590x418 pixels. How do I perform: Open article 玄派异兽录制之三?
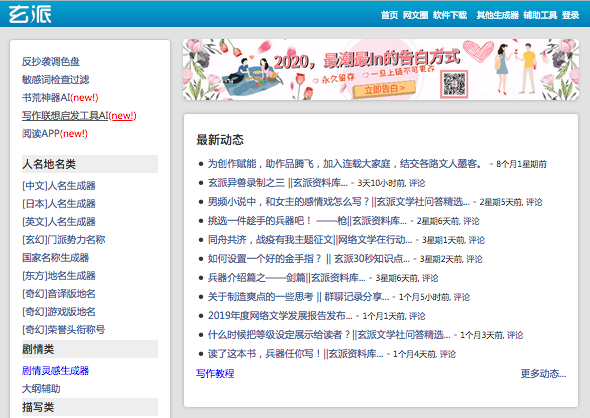278,183
